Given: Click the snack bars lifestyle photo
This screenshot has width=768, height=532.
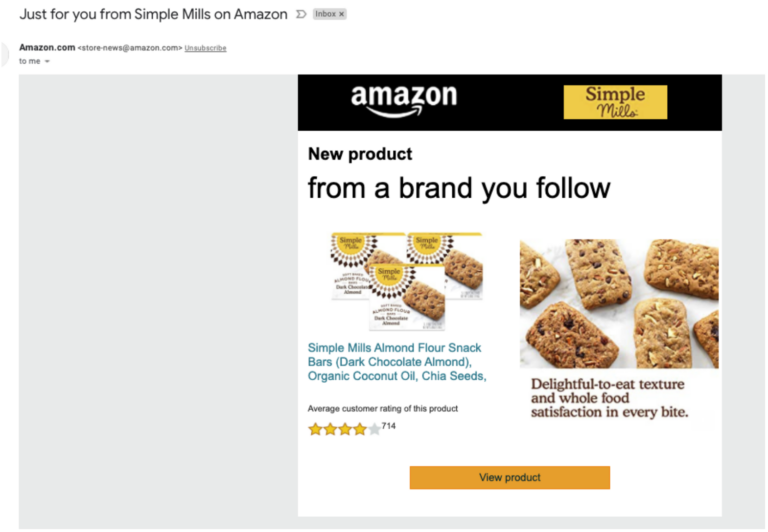Looking at the screenshot, I should tap(618, 304).
